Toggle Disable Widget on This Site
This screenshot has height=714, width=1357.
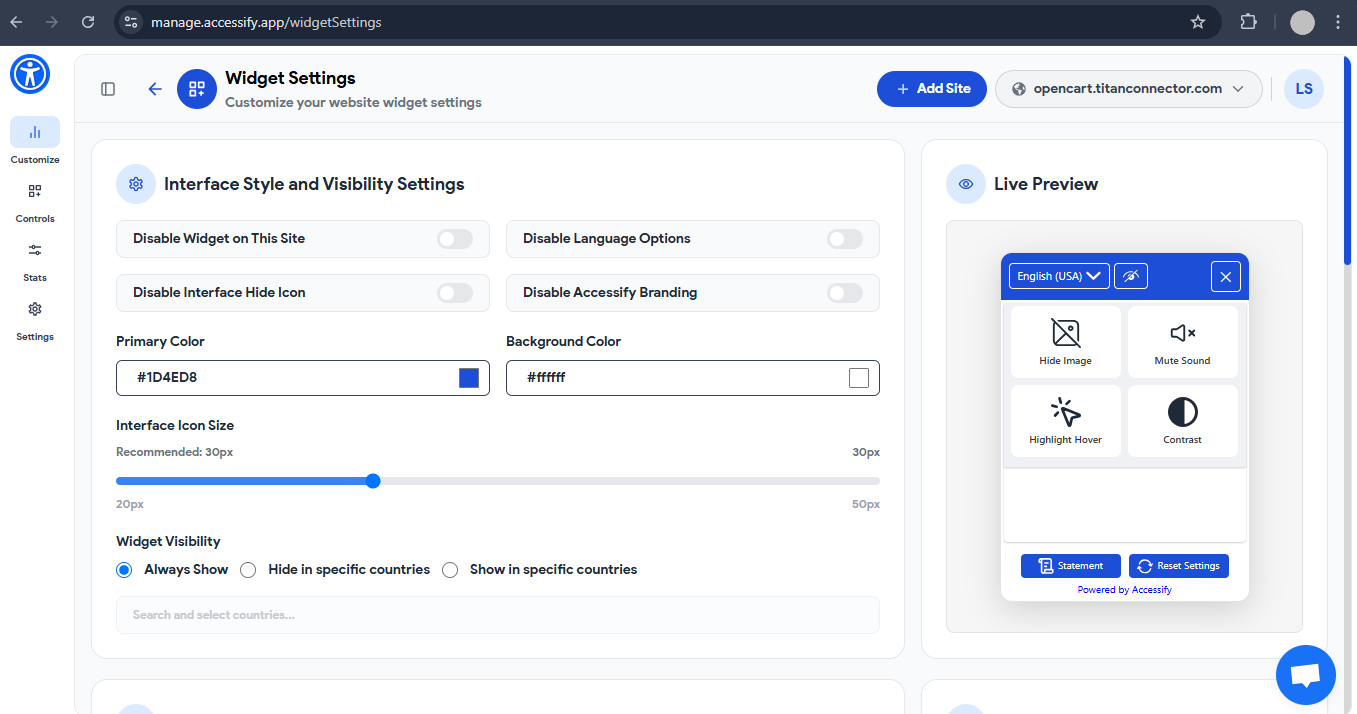[454, 239]
